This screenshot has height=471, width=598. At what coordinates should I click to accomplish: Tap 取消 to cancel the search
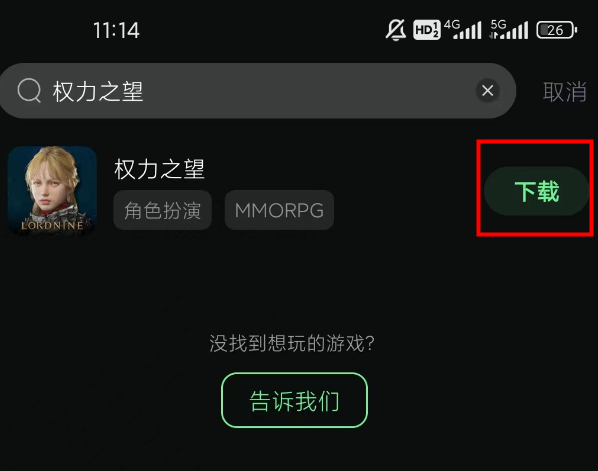[564, 92]
